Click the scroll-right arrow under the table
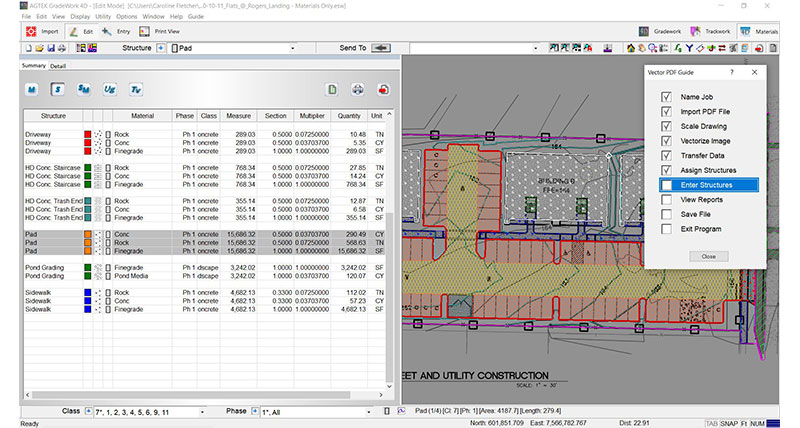 pos(381,395)
